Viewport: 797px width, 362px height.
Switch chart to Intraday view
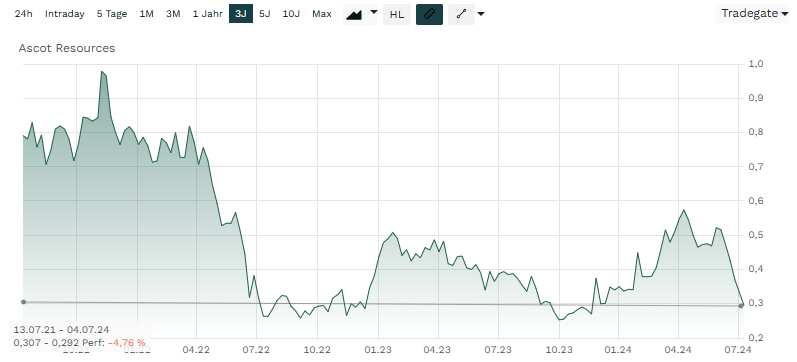coord(65,14)
